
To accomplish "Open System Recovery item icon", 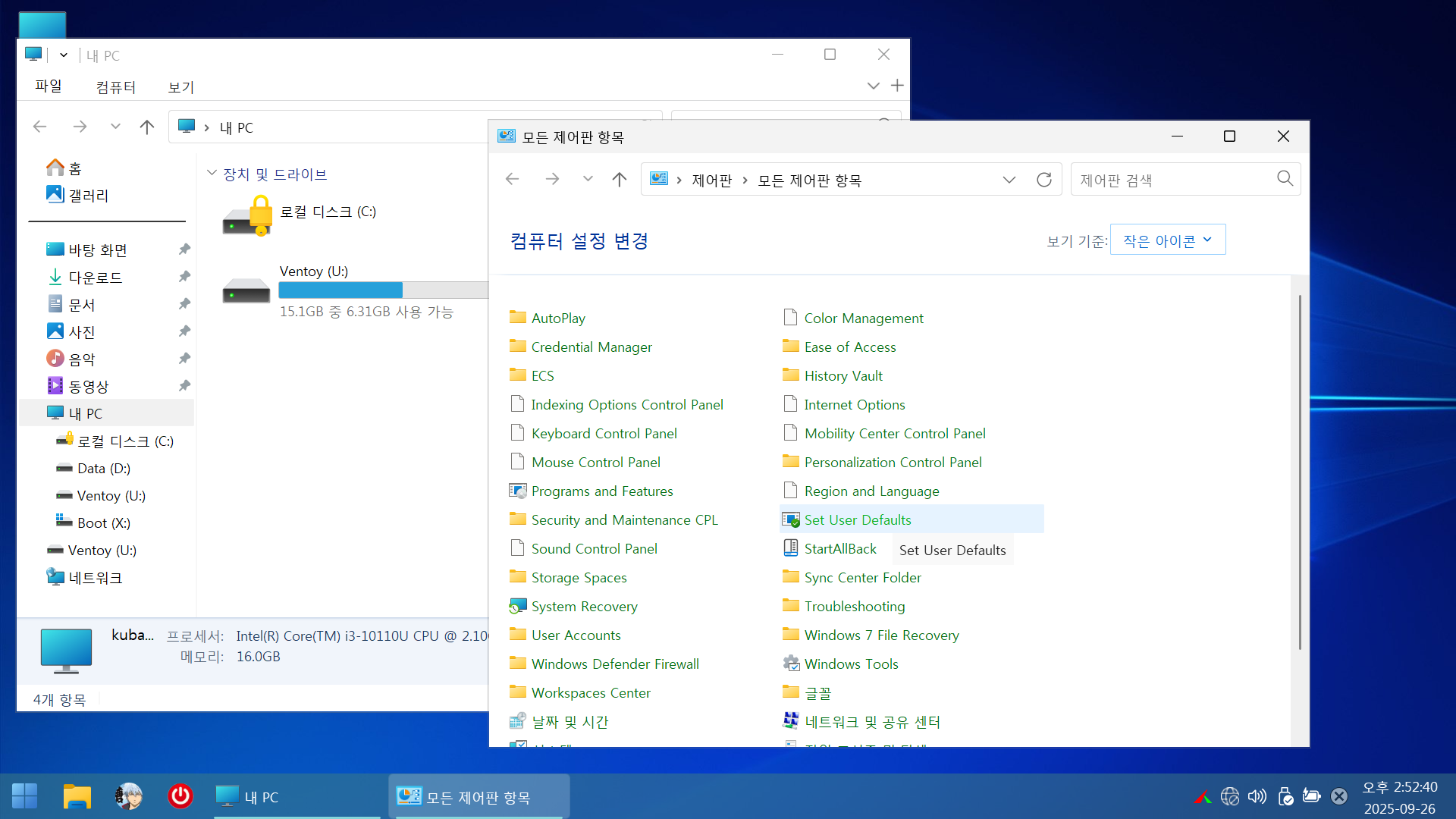I will point(518,606).
